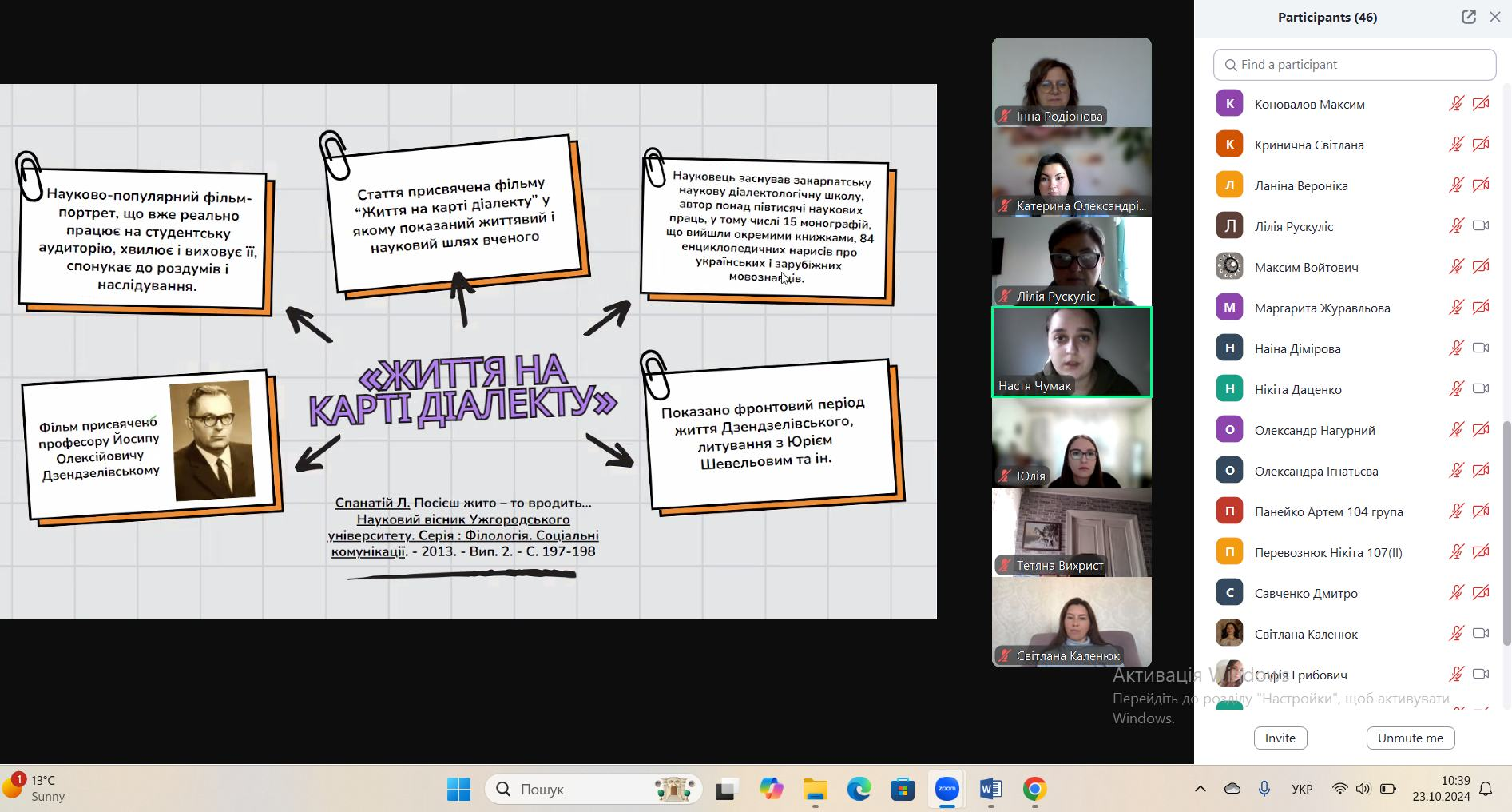Click muted microphone icon for Коновалов Максим
Viewport: 1512px width, 812px height.
[x=1456, y=104]
